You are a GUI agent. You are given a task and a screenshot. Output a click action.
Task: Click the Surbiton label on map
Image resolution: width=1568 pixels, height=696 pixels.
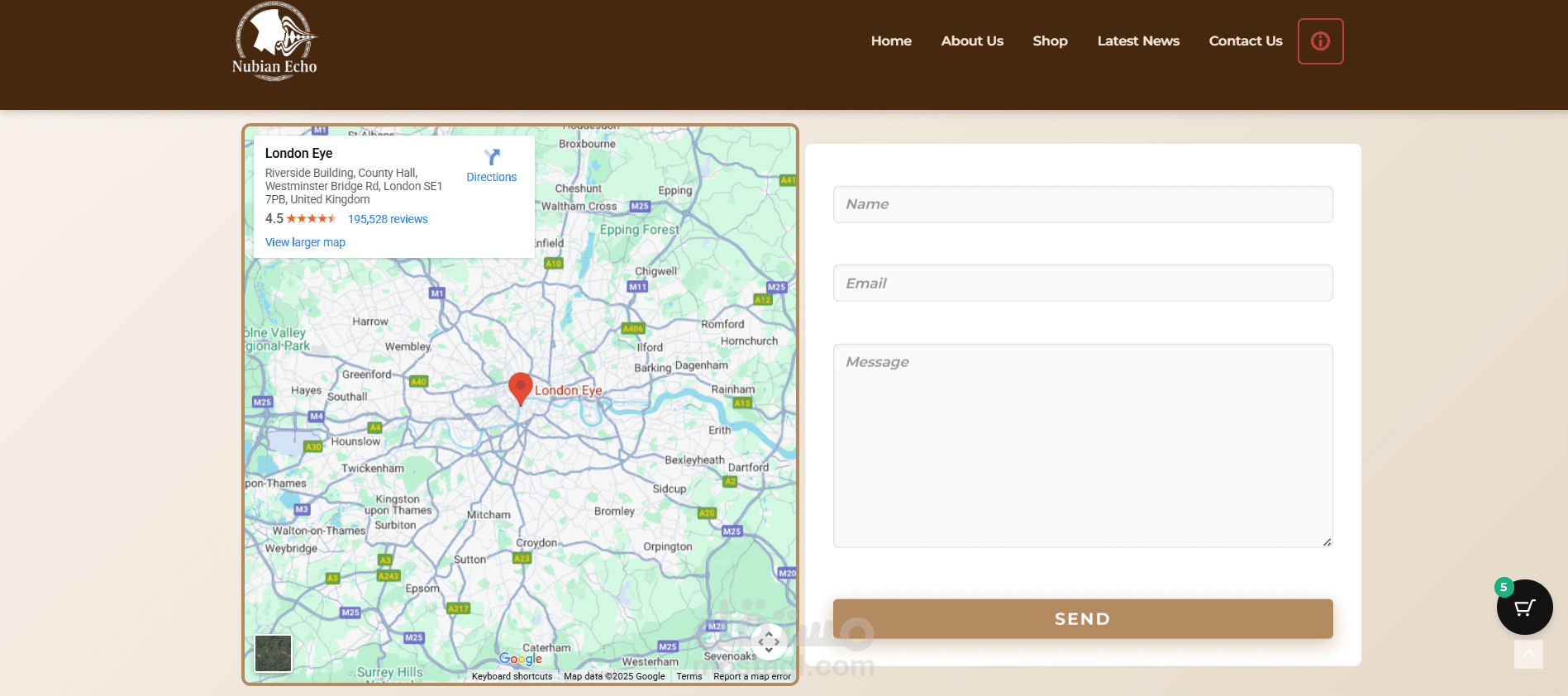(x=395, y=525)
